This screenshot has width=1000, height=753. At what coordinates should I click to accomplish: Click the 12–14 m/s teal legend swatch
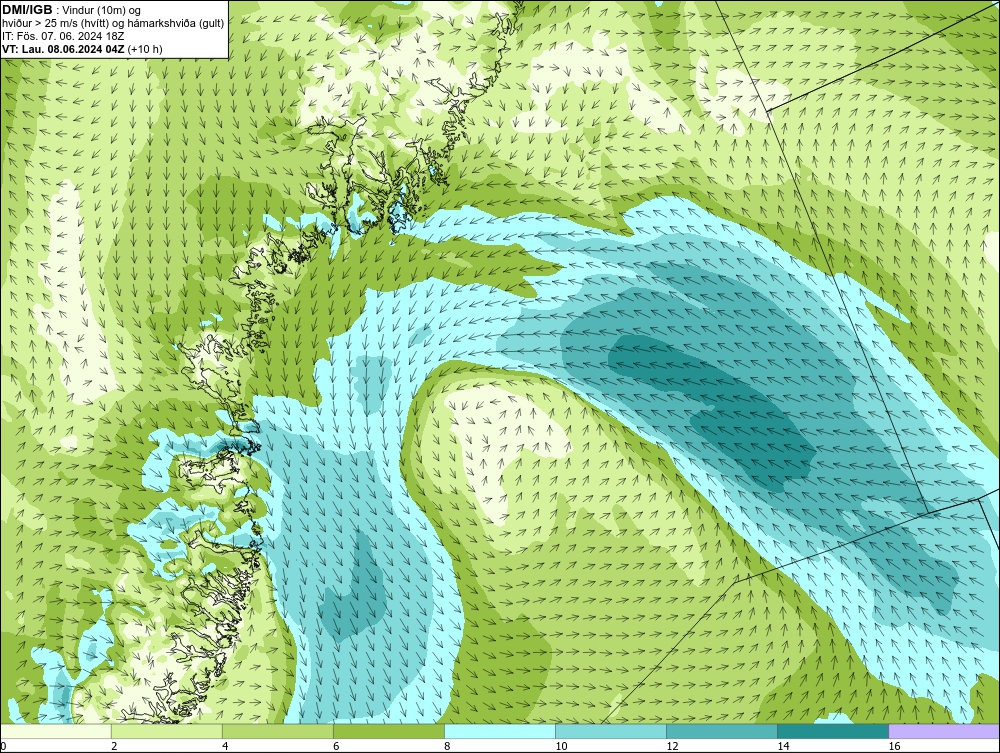722,731
